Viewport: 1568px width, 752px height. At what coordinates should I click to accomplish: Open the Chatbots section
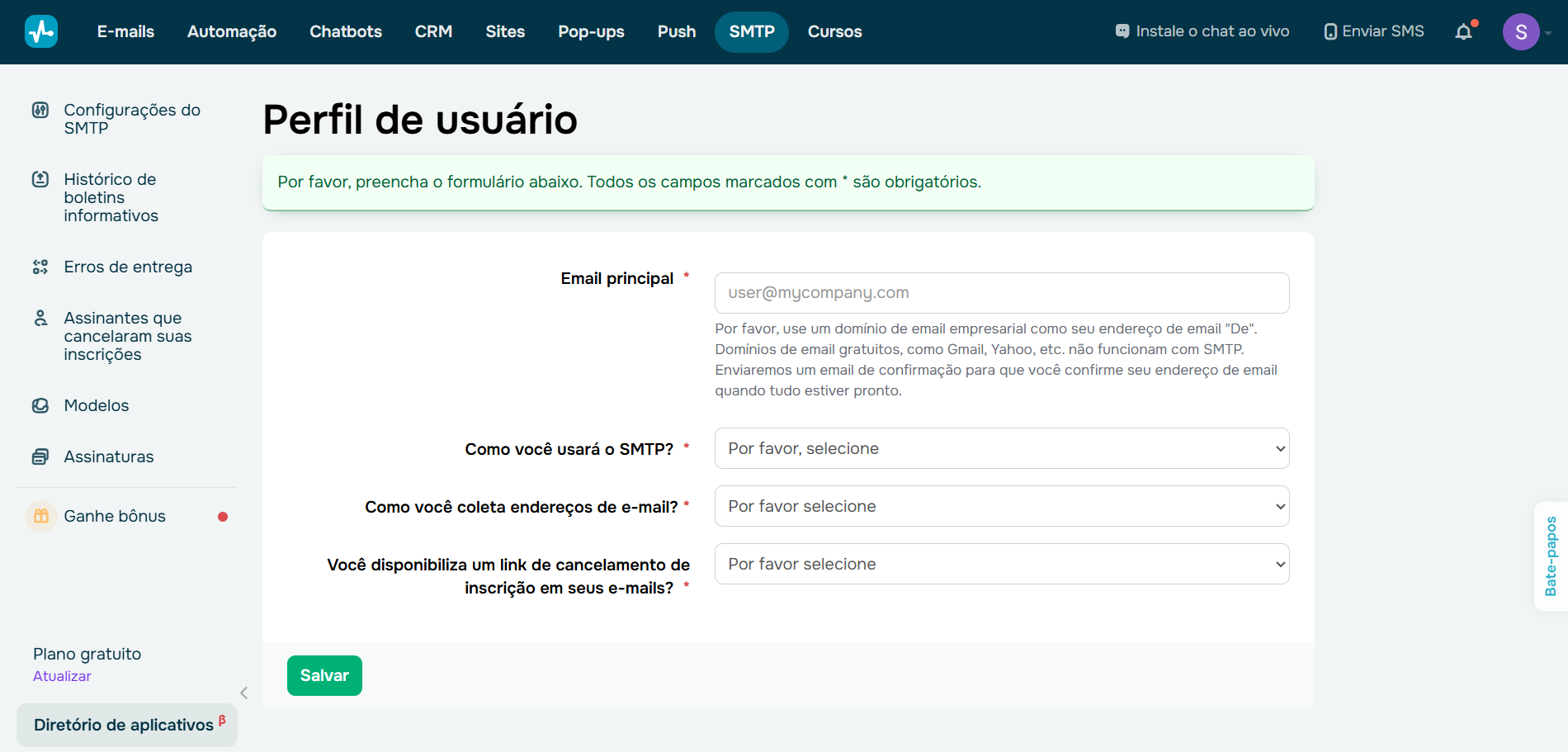[345, 31]
